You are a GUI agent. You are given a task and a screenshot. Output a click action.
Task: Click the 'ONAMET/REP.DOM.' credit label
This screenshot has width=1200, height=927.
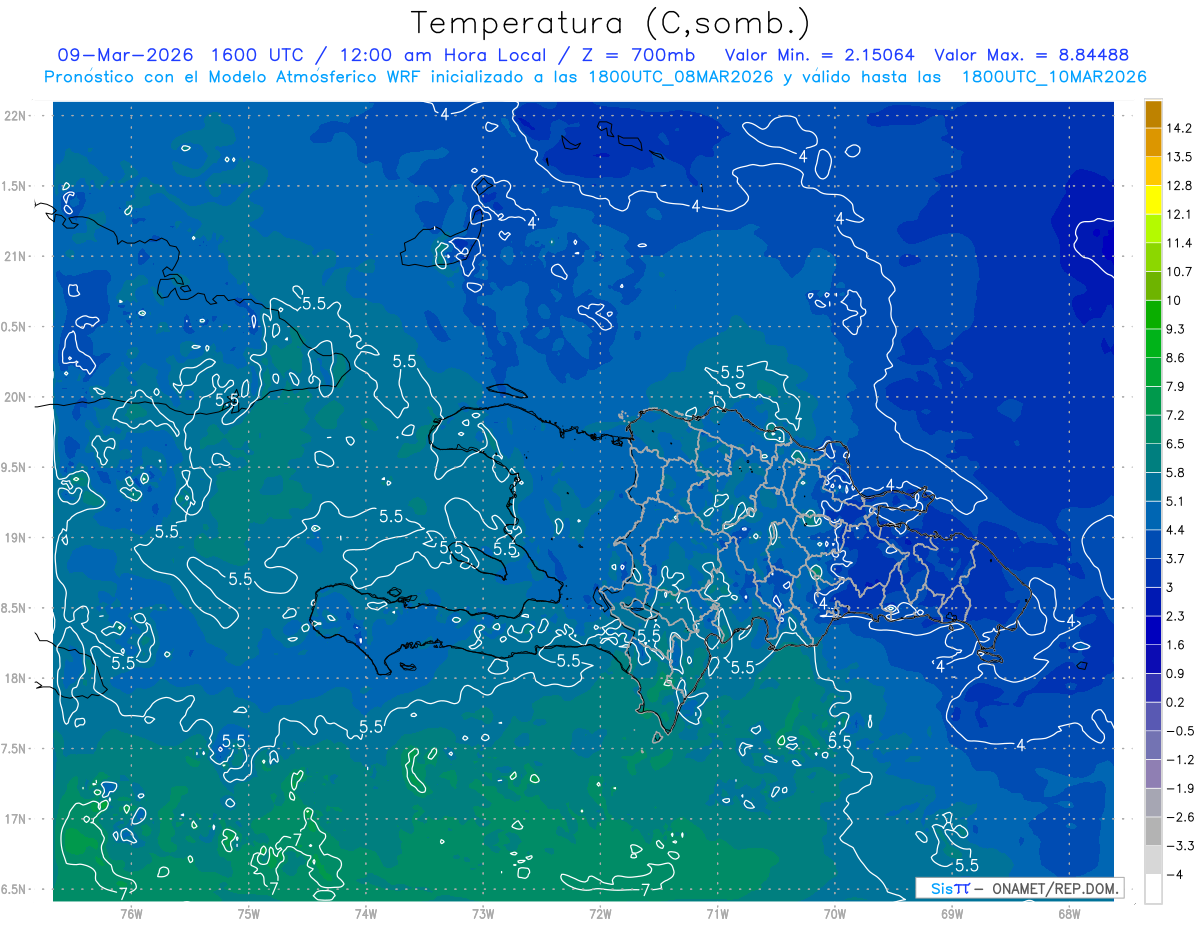[x=1056, y=888]
